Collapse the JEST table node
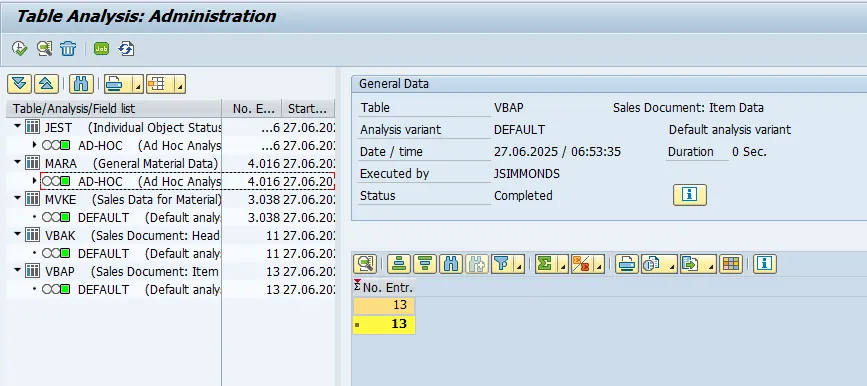Screen dimensions: 867x386 (17, 127)
